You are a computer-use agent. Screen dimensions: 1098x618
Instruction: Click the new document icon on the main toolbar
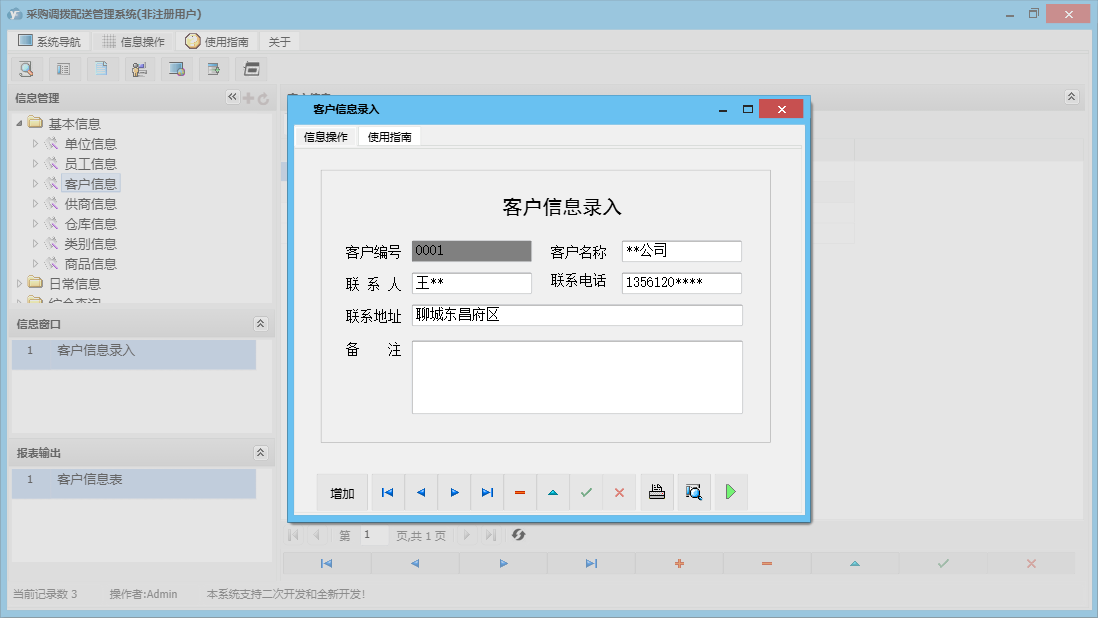[x=101, y=68]
